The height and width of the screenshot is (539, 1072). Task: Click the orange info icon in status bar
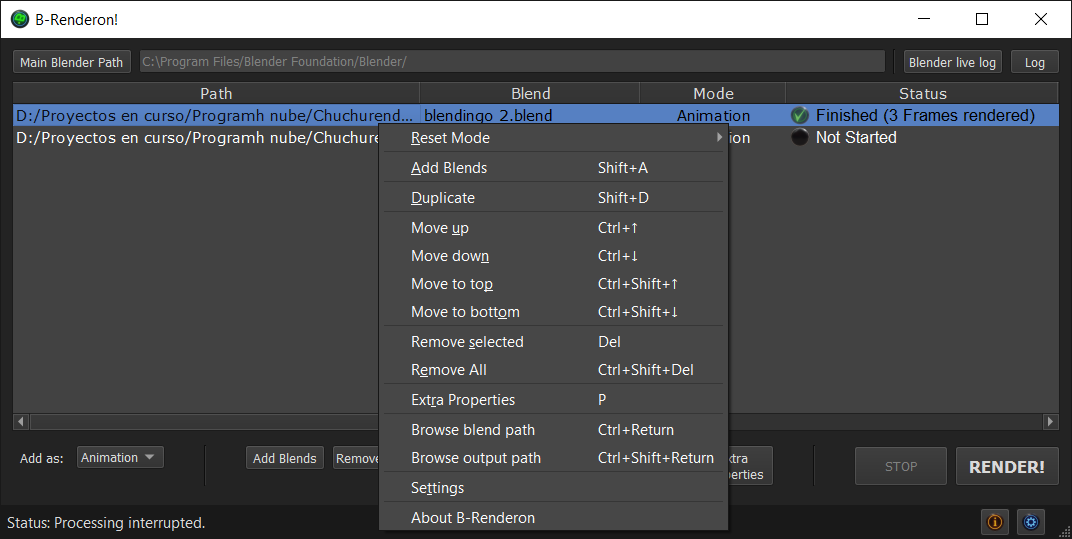point(995,523)
